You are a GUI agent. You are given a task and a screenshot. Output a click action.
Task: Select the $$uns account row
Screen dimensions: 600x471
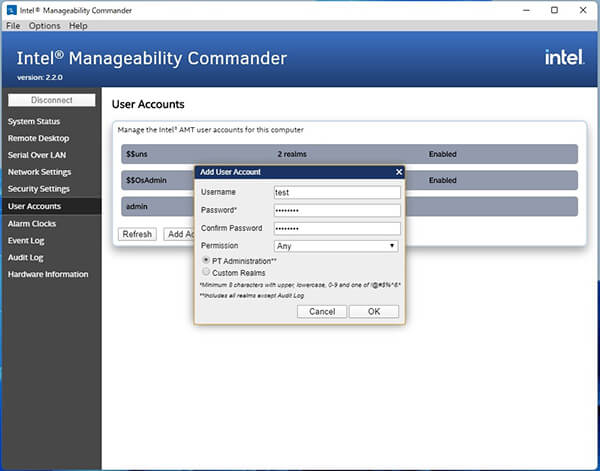(349, 154)
